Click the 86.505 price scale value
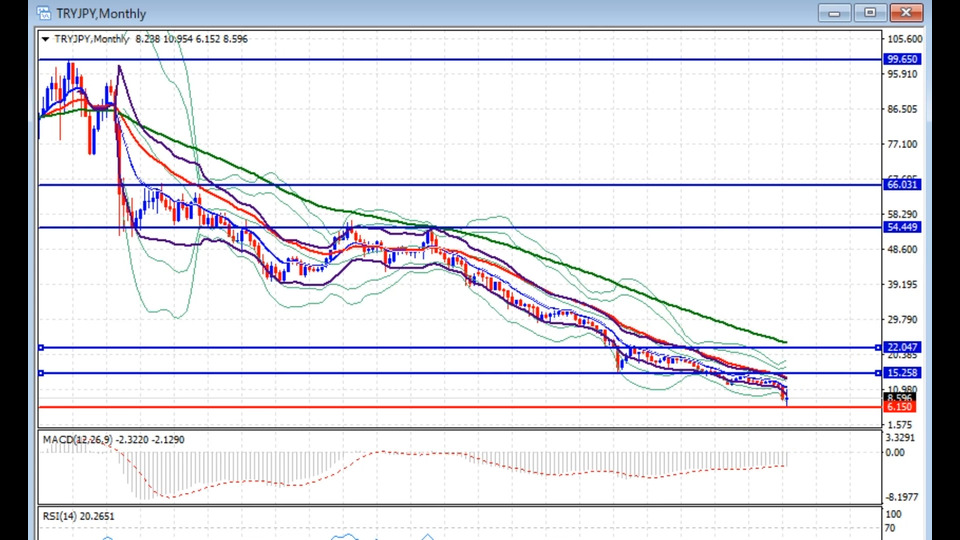960x540 pixels. point(902,109)
